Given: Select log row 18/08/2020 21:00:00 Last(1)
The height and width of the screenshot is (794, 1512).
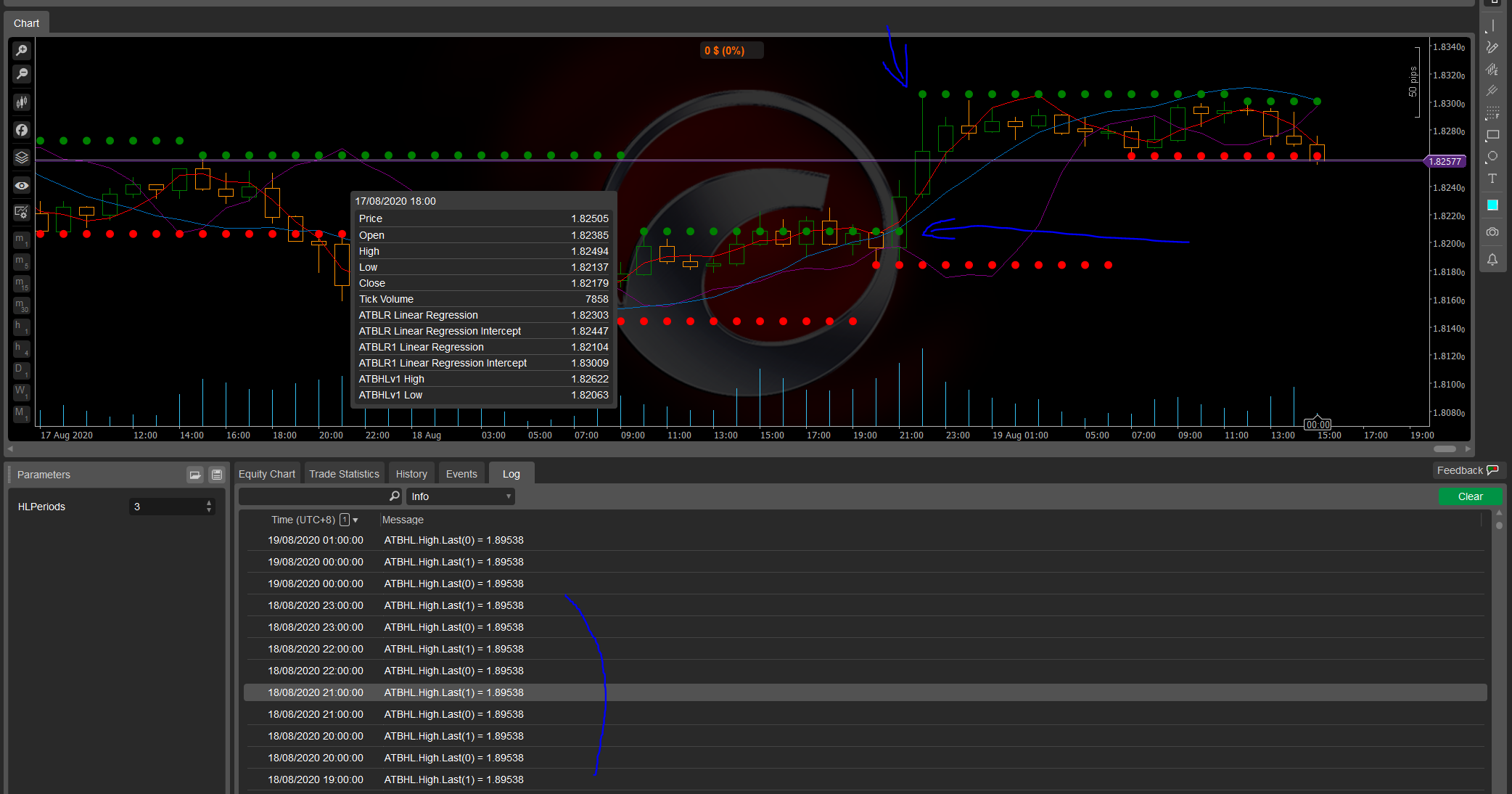Looking at the screenshot, I should (x=865, y=692).
